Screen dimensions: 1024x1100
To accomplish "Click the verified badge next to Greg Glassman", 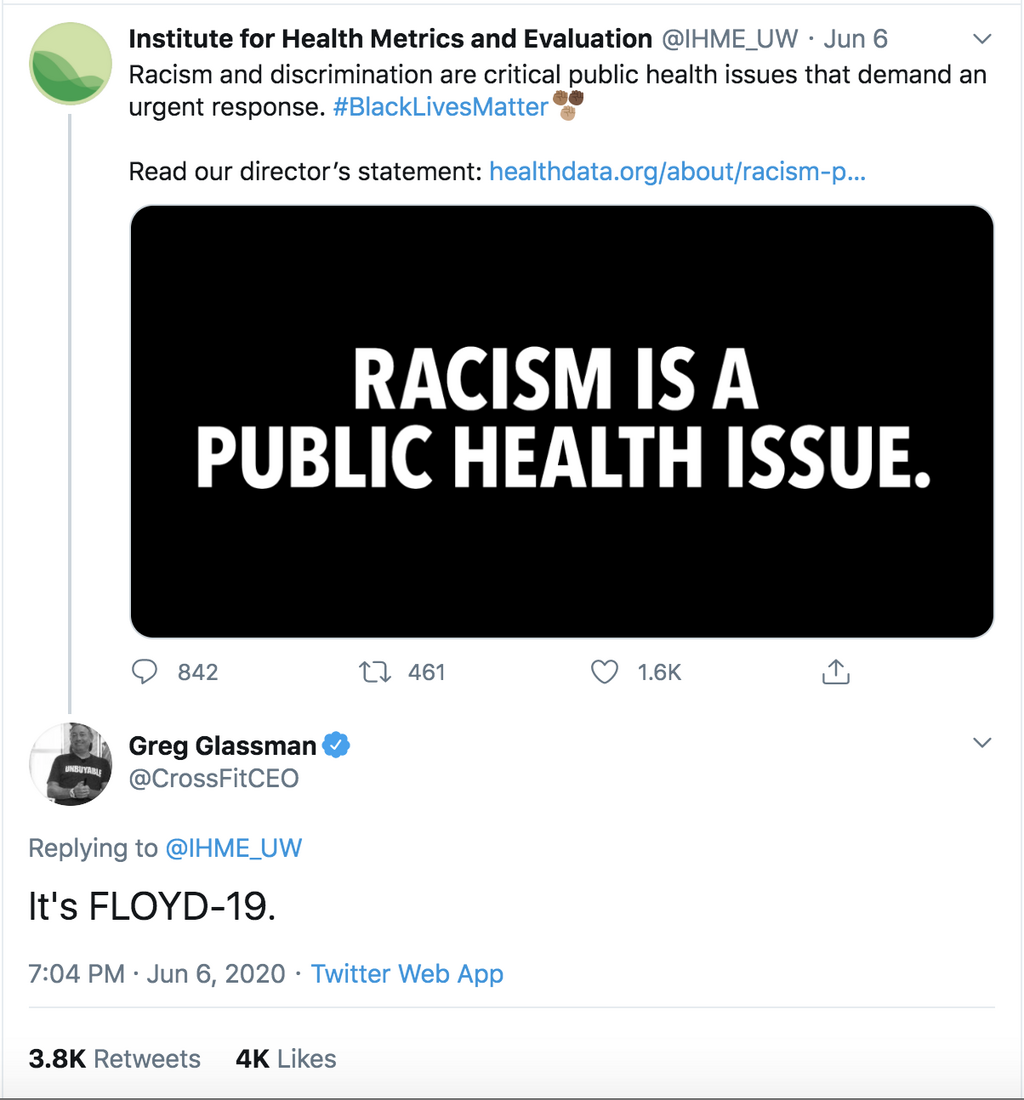I will pyautogui.click(x=336, y=744).
